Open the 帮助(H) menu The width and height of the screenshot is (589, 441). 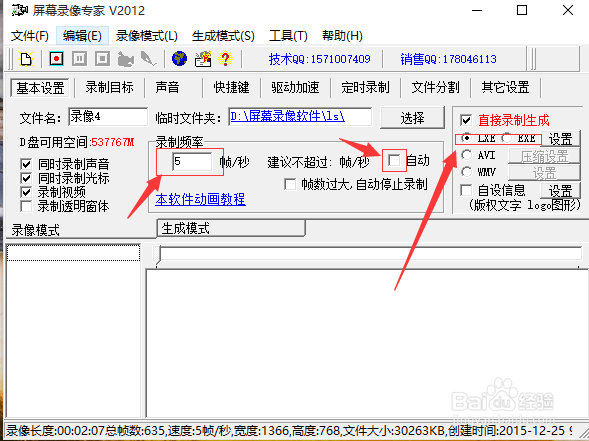(342, 36)
